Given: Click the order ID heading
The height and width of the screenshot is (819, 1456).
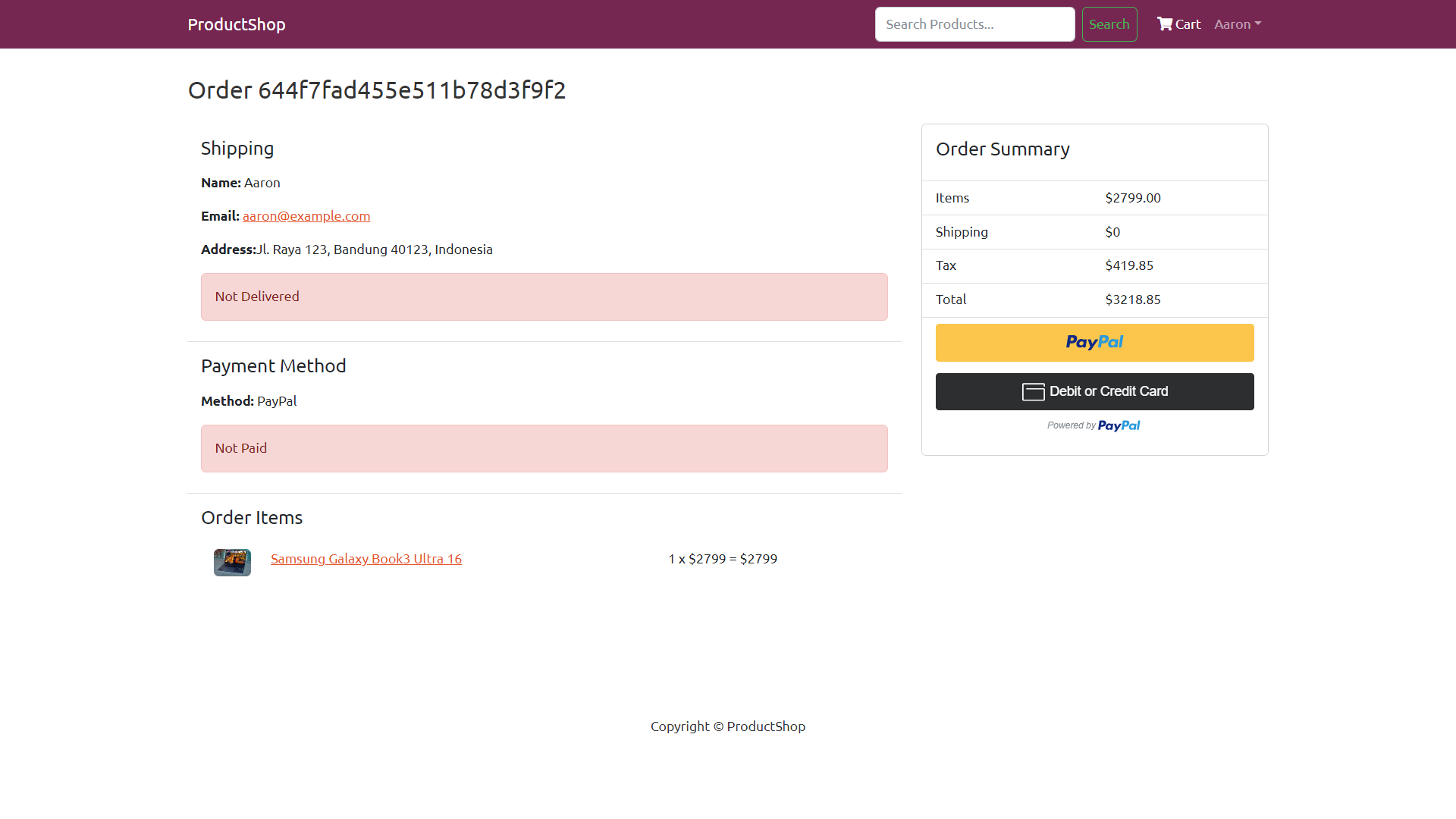Looking at the screenshot, I should point(377,90).
